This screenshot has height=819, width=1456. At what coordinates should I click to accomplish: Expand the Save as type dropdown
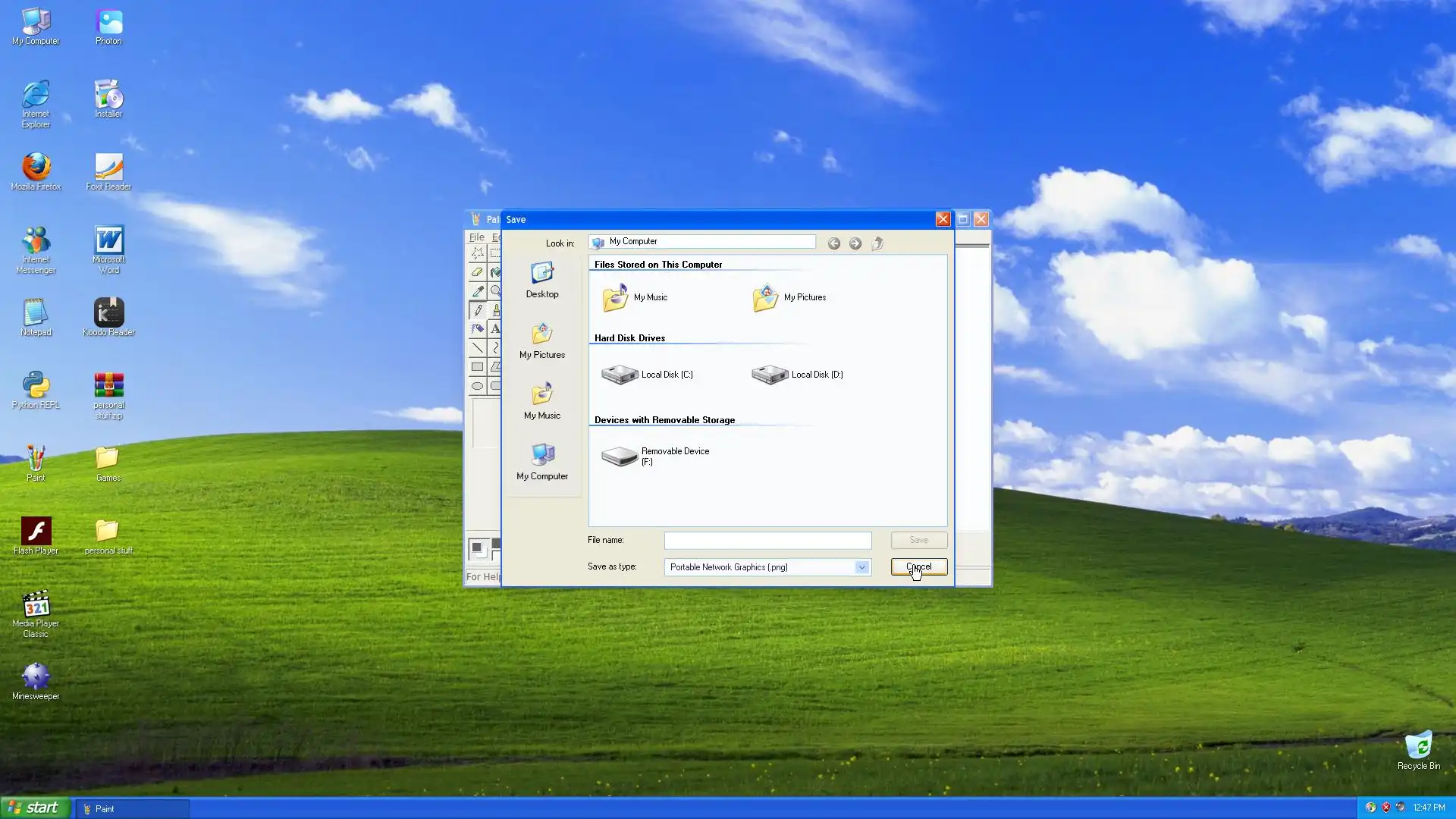point(861,567)
